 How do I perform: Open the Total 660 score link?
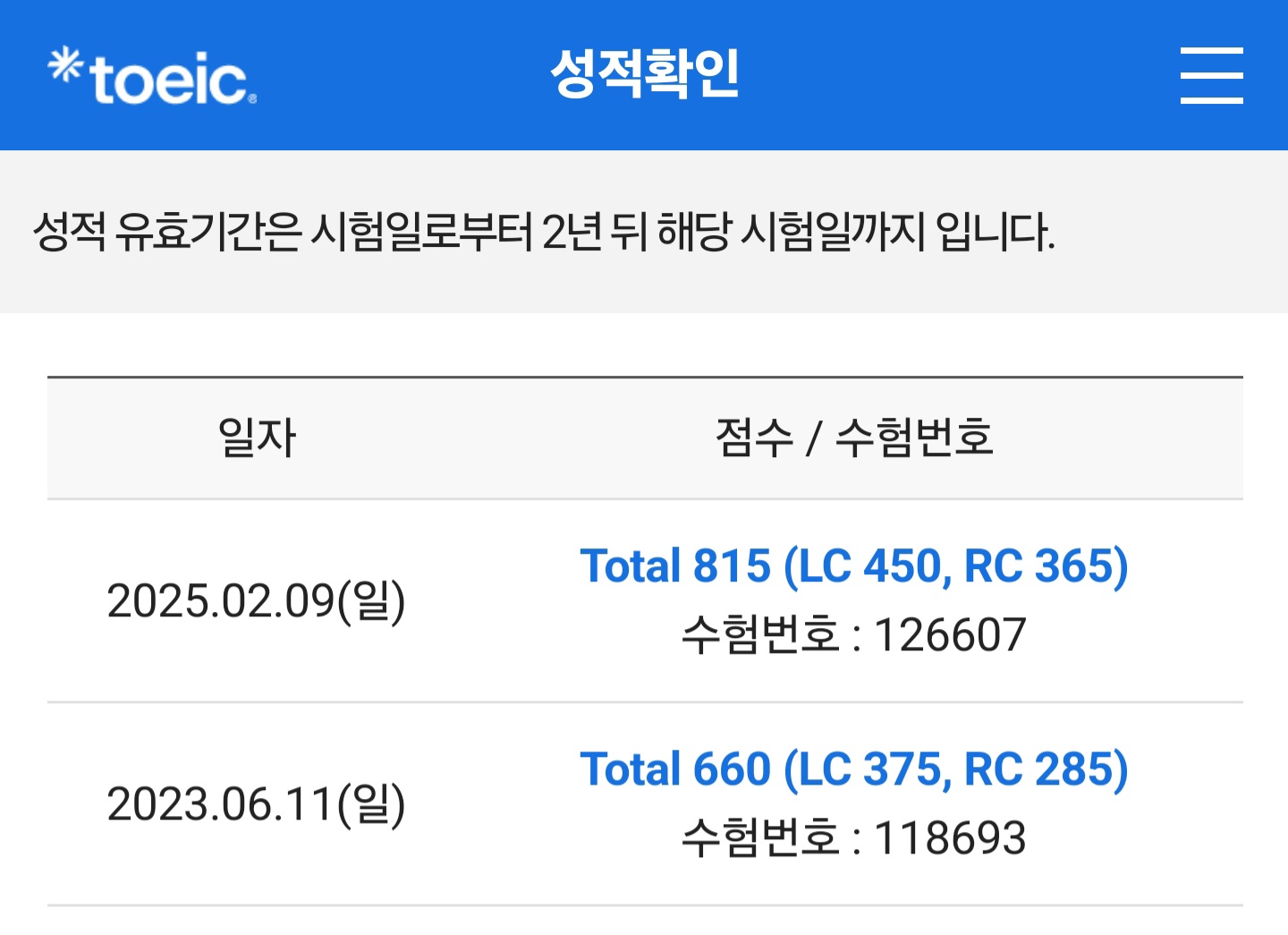pyautogui.click(x=854, y=769)
